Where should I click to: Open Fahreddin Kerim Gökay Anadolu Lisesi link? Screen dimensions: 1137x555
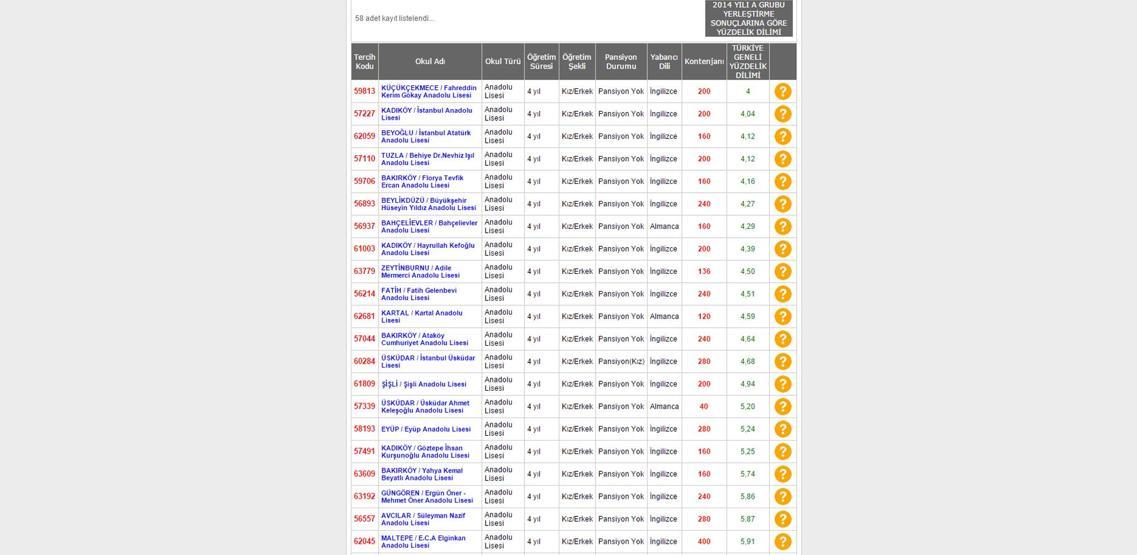click(429, 91)
